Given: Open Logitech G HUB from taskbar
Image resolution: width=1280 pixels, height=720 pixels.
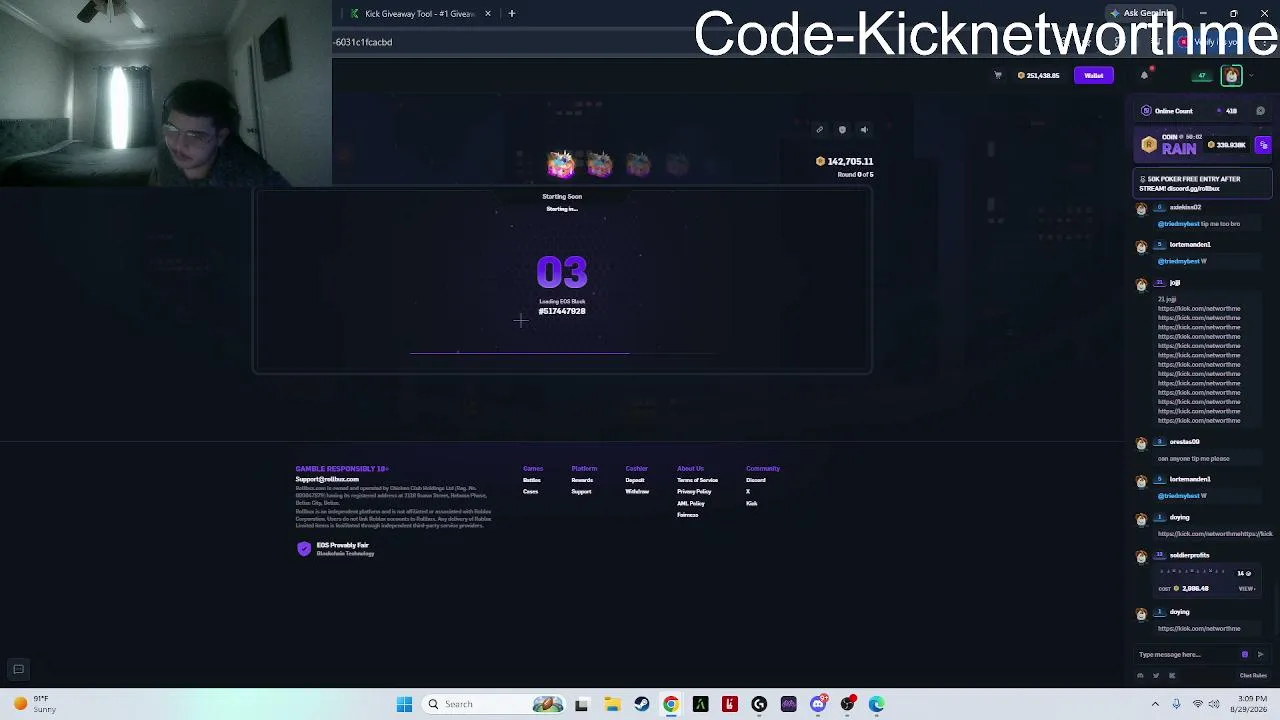Looking at the screenshot, I should tap(759, 704).
